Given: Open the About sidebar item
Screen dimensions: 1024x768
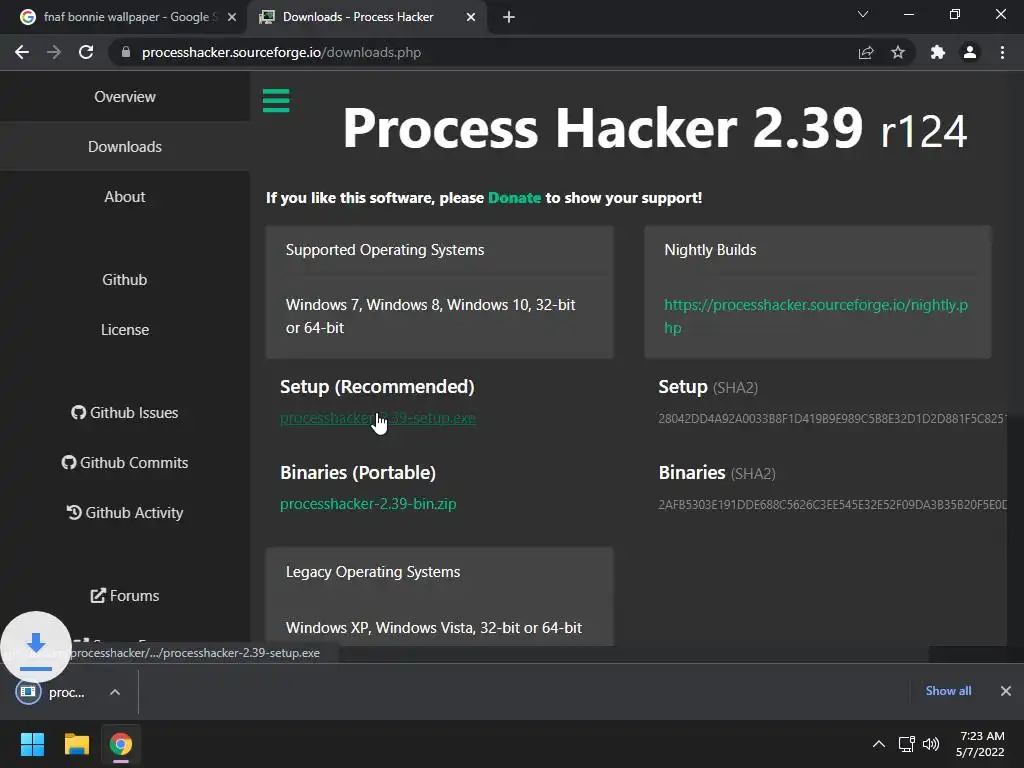Looking at the screenshot, I should pos(125,197).
